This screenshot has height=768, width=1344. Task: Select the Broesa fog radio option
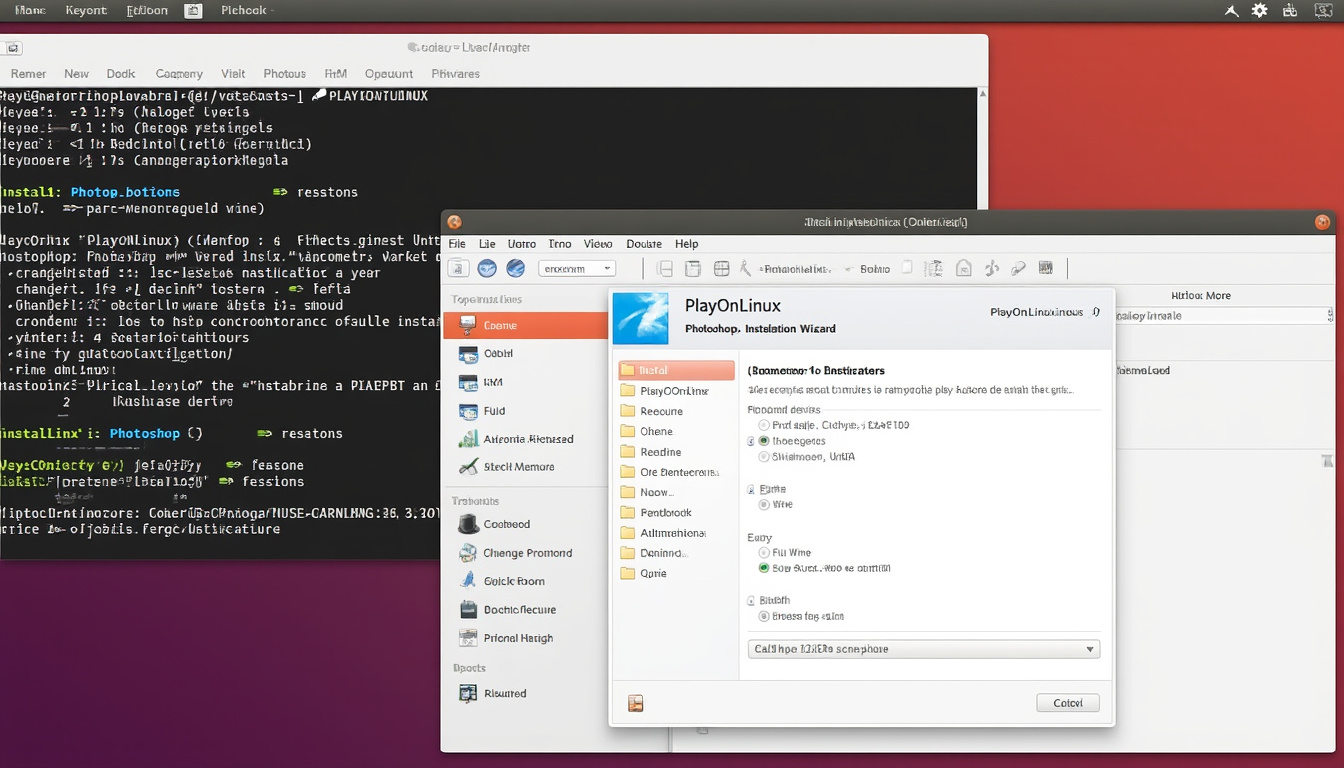pyautogui.click(x=765, y=616)
